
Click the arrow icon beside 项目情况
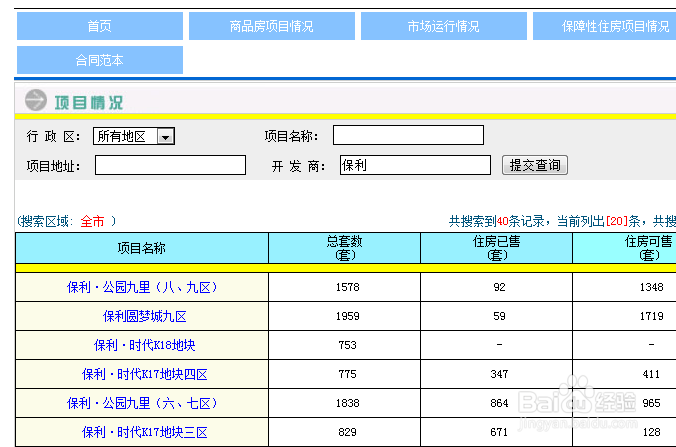36,100
